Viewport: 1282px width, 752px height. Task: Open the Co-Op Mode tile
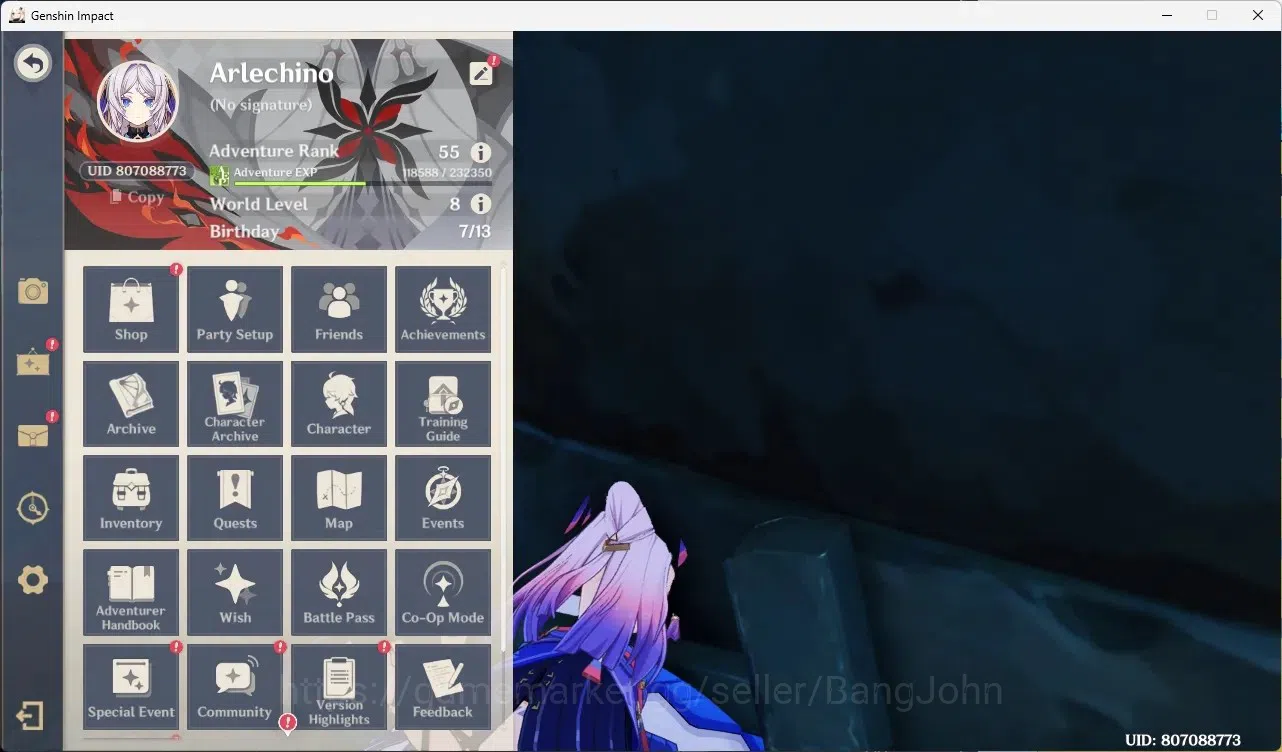pyautogui.click(x=443, y=592)
